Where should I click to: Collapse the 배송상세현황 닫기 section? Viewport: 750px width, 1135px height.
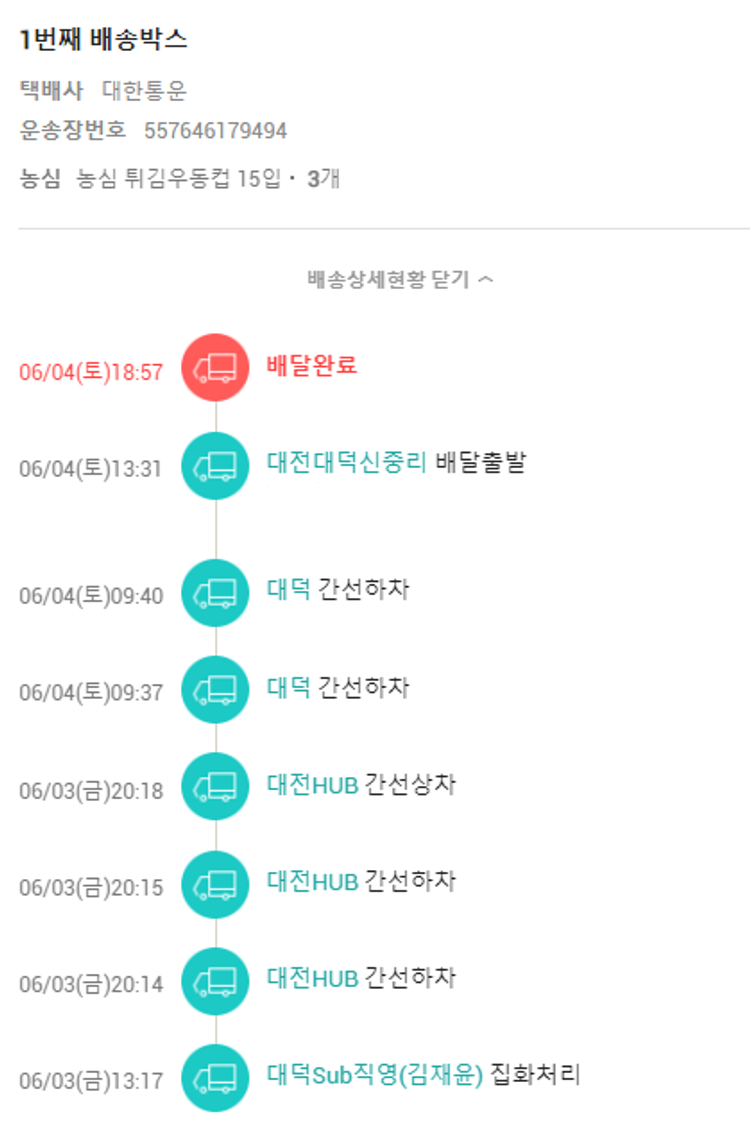pyautogui.click(x=388, y=279)
